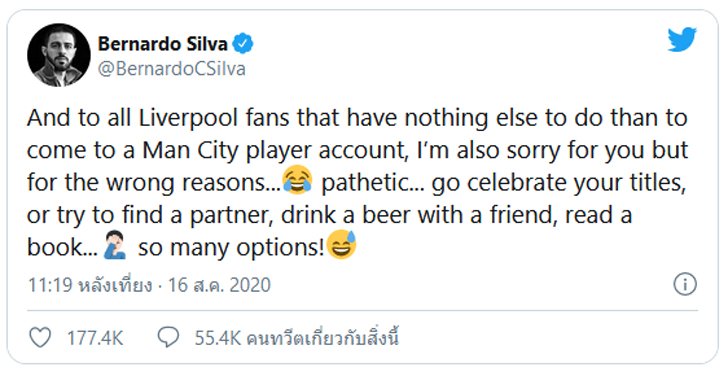Screen dimensions: 728x376
Task: Open Bernardo Silva's profile picture
Action: pyautogui.click(x=59, y=55)
